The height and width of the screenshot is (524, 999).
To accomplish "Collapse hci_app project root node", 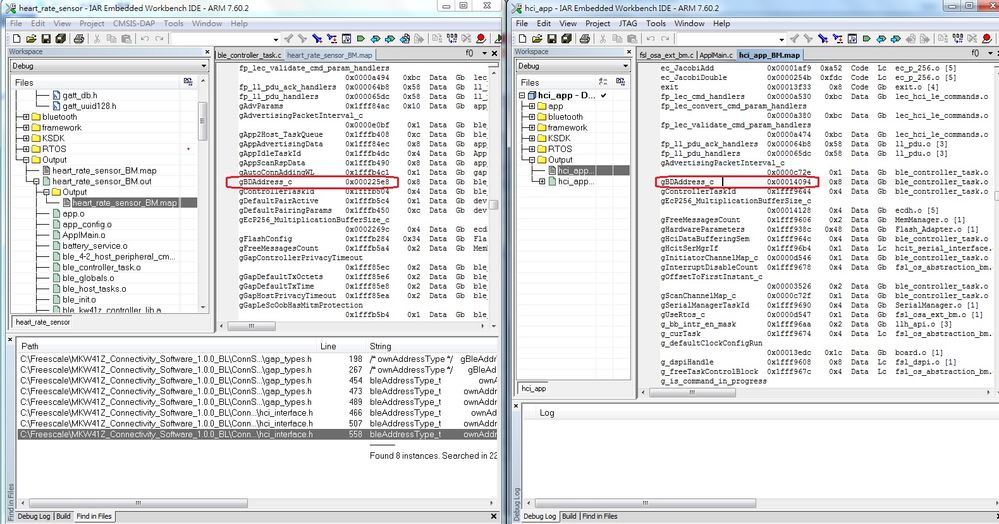I will tap(522, 96).
